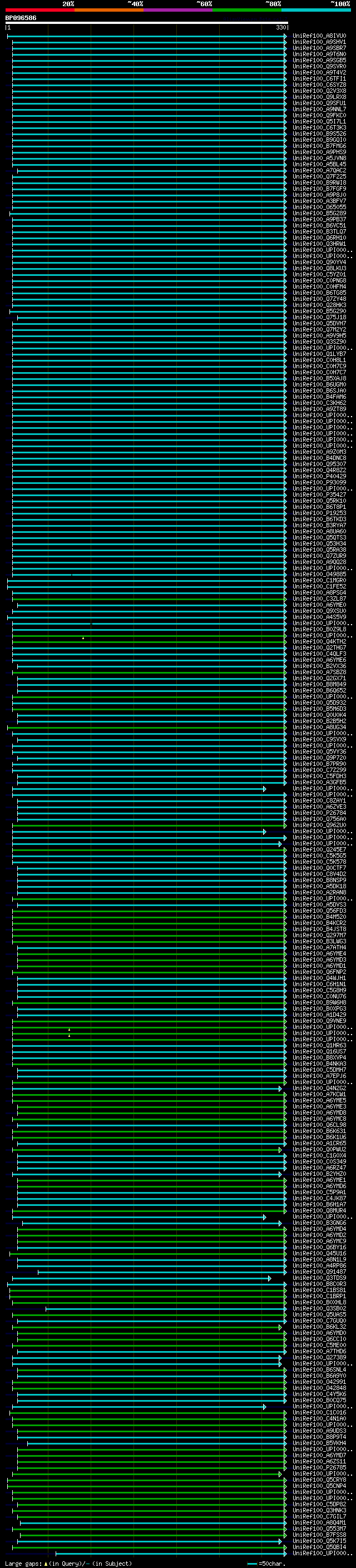Click hit label UniRef100_Q7ZUR9
356x1568 pixels.
click(319, 556)
